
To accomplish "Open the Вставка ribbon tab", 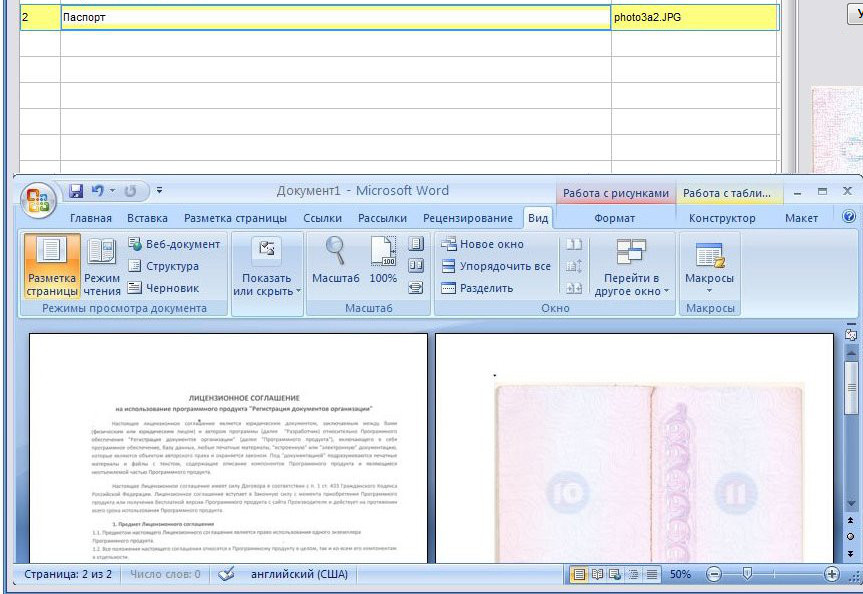I will [147, 218].
